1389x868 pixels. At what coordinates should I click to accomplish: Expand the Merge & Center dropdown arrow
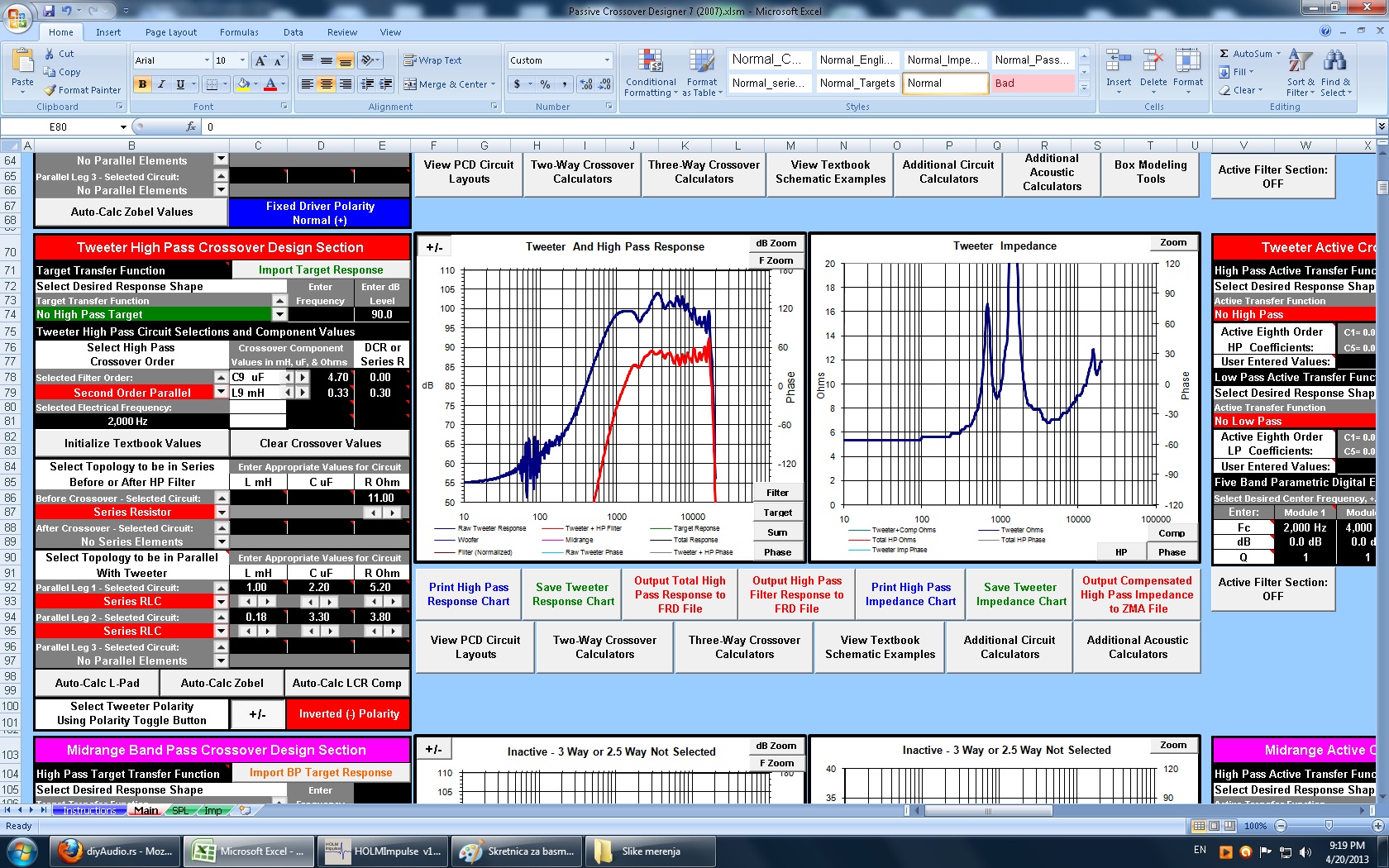(x=493, y=84)
